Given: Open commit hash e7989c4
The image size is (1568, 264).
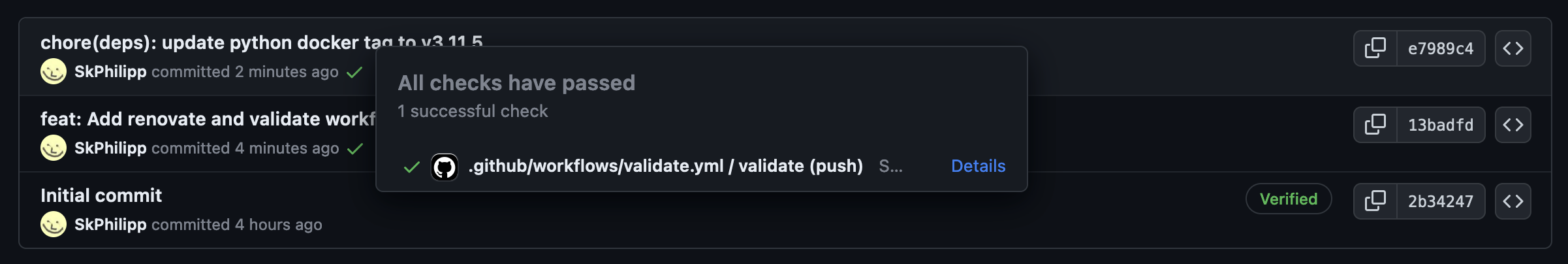Looking at the screenshot, I should click(x=1440, y=48).
